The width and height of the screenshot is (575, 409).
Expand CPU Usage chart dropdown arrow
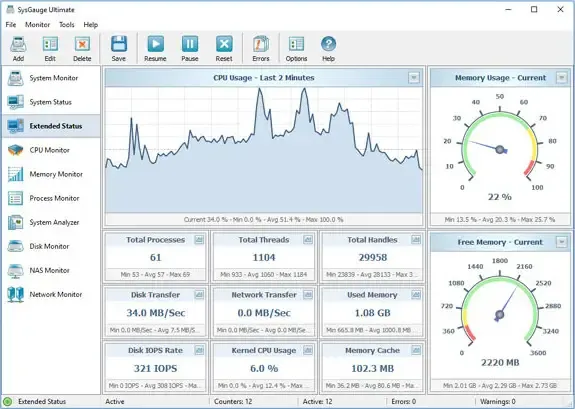click(414, 78)
